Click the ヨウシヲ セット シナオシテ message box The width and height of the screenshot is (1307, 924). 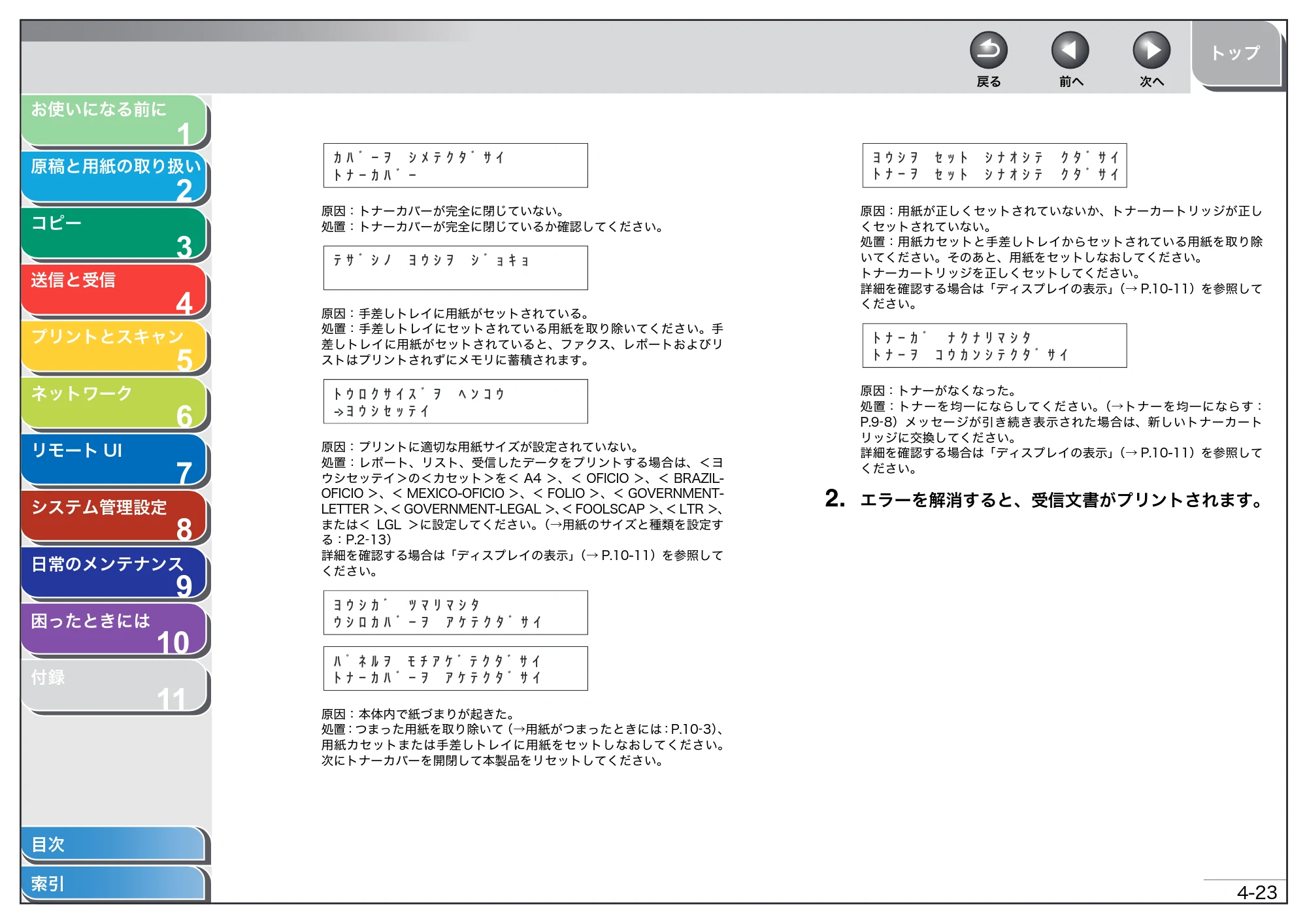(995, 166)
